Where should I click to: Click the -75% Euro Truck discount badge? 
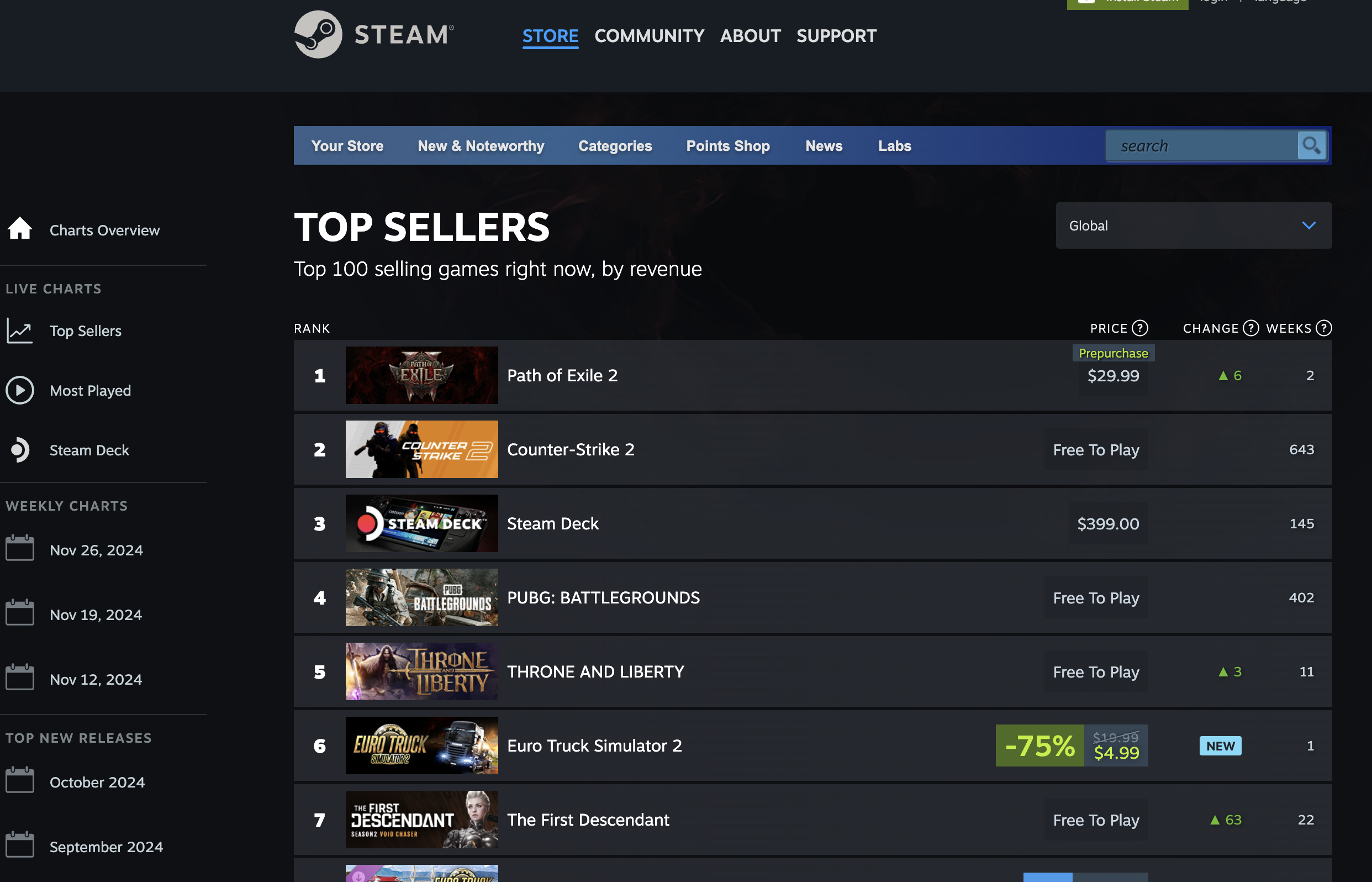click(x=1039, y=746)
